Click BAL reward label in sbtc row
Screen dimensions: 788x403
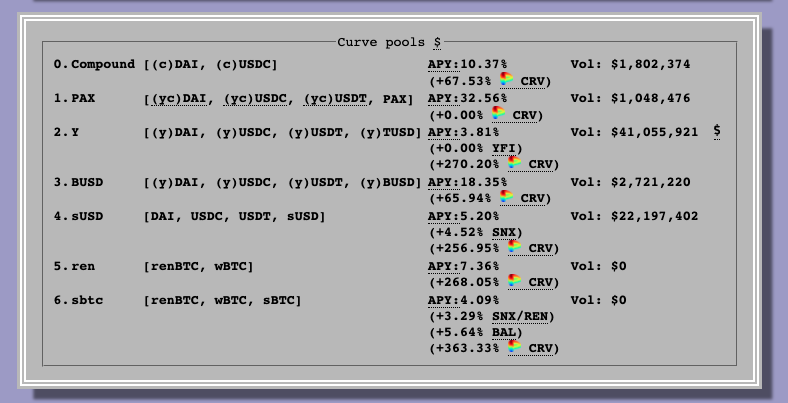coord(504,333)
